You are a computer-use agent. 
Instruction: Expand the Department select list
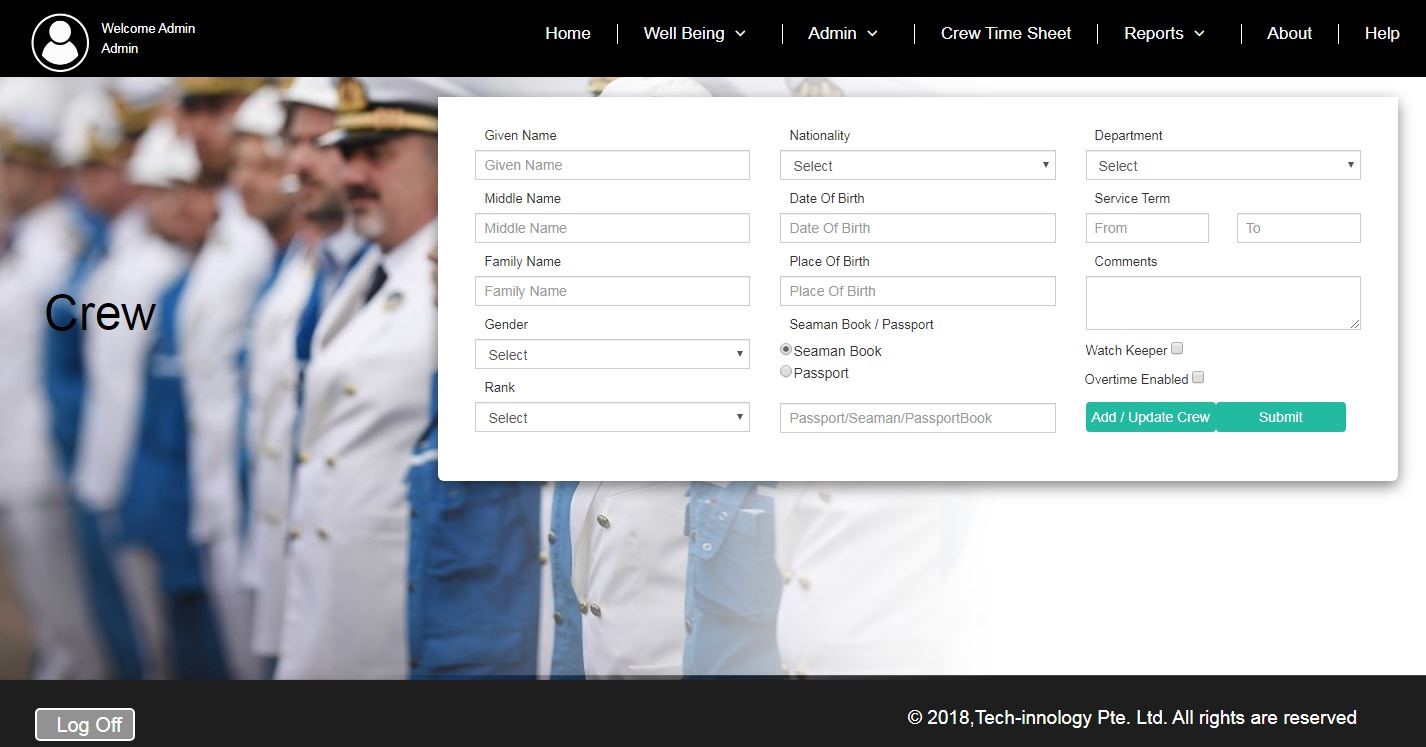click(1222, 166)
